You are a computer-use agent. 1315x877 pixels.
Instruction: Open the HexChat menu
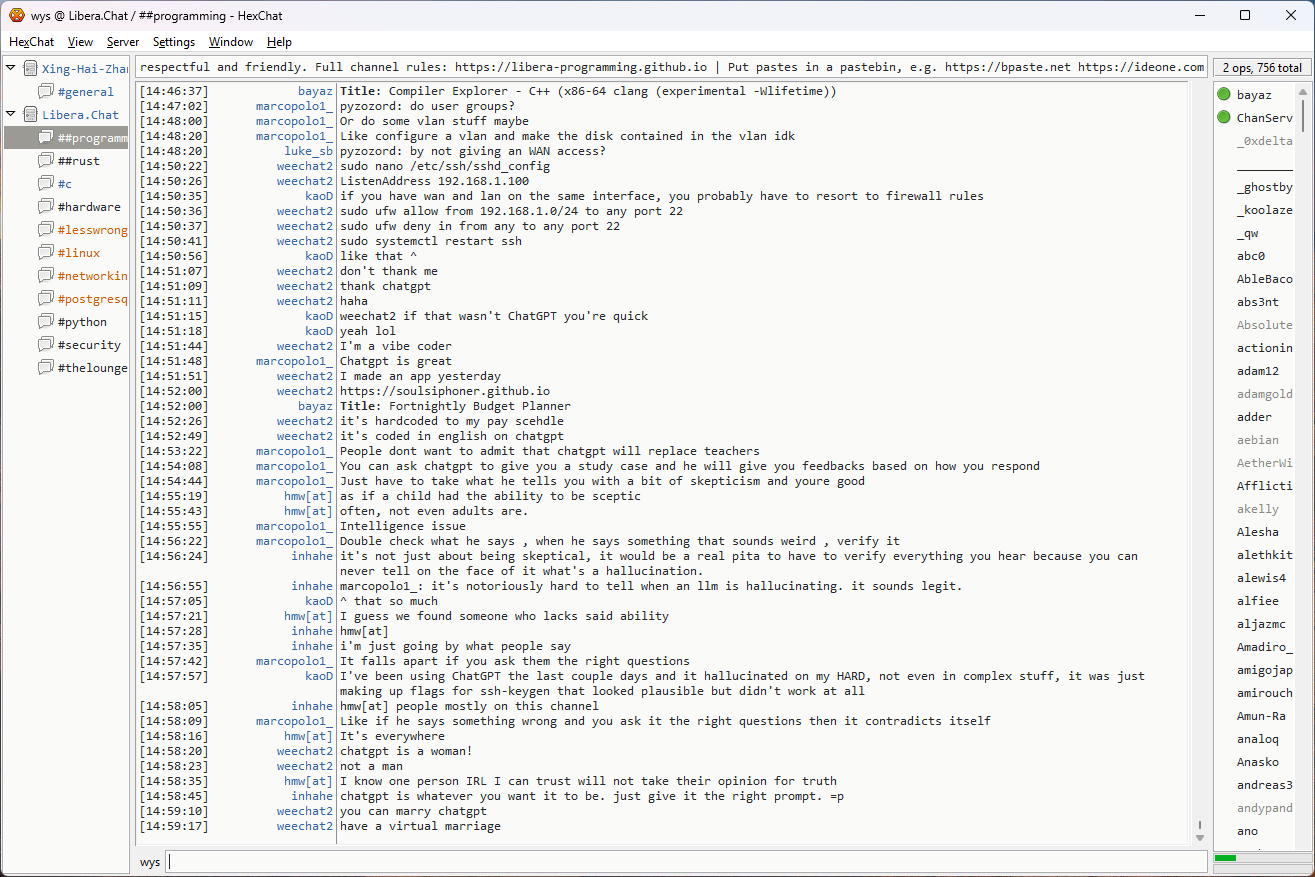pyautogui.click(x=31, y=42)
